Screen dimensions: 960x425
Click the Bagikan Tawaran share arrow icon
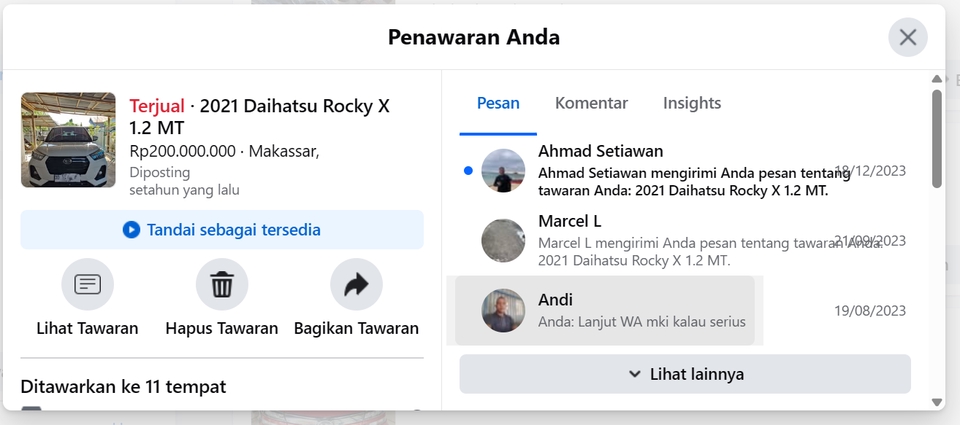point(356,285)
